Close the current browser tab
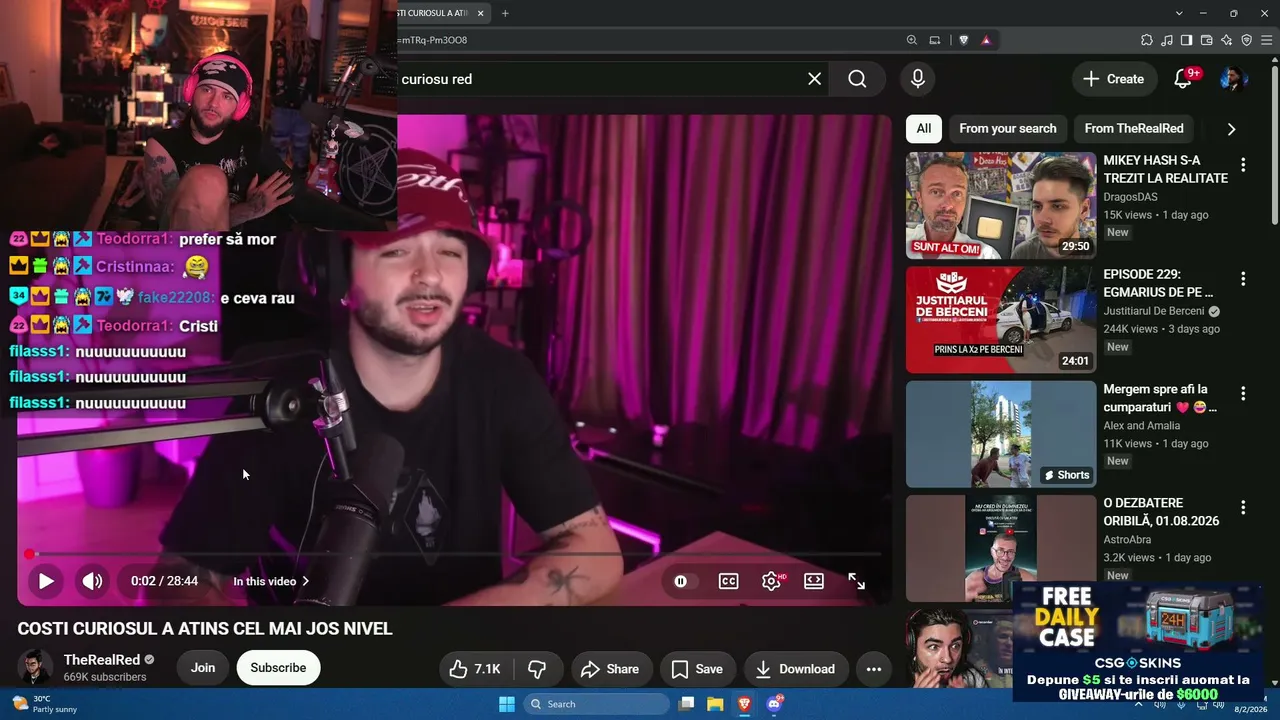 tap(481, 13)
